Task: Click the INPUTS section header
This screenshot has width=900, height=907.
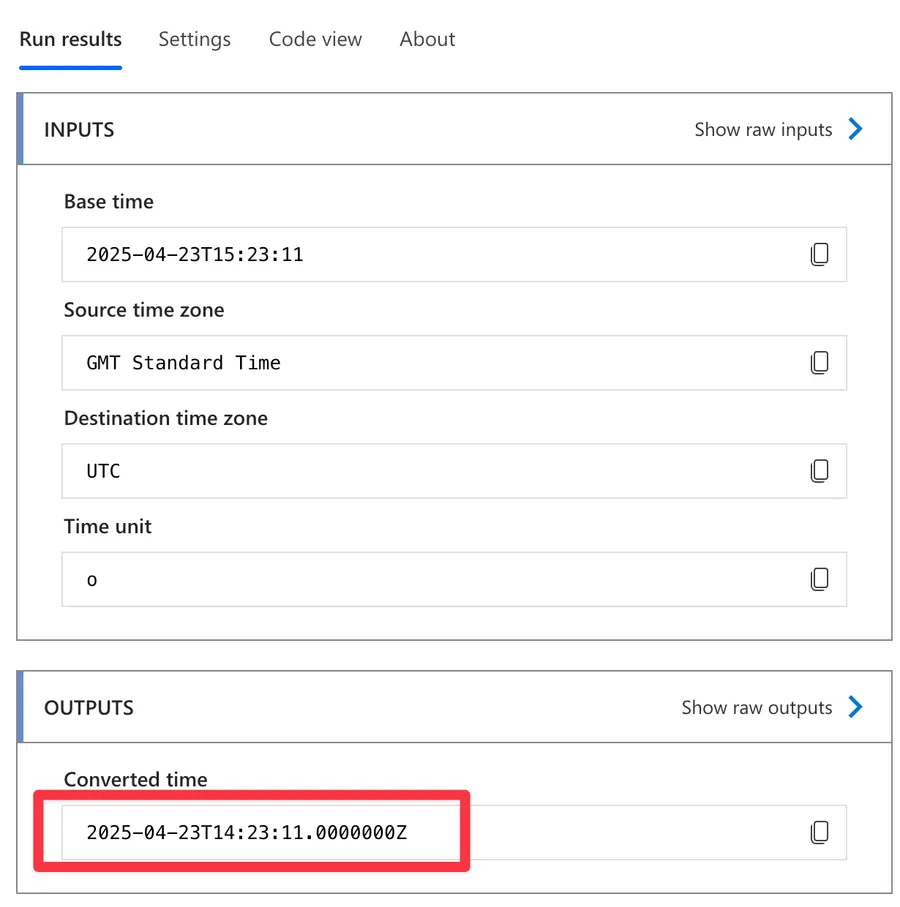Action: (x=79, y=130)
